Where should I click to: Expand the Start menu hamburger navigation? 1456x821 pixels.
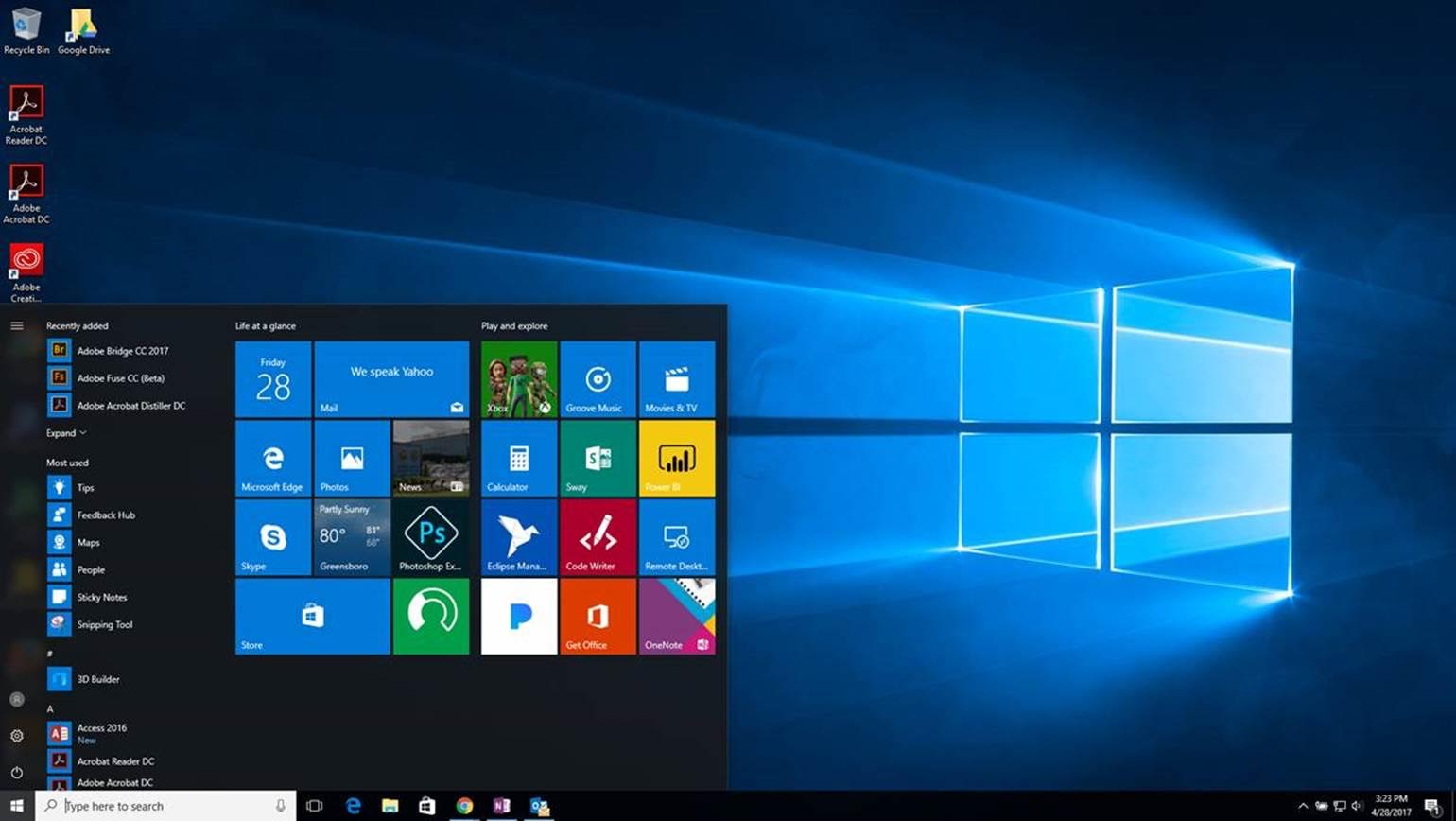(x=17, y=325)
